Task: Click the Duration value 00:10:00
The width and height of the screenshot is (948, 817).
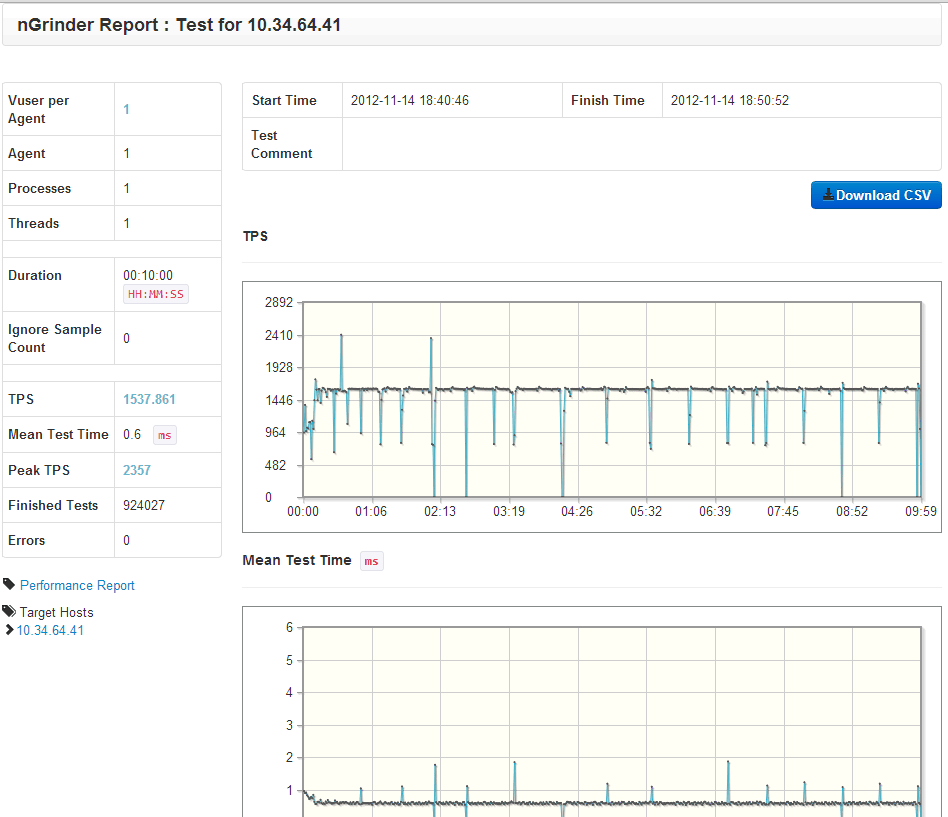Action: pos(148,275)
